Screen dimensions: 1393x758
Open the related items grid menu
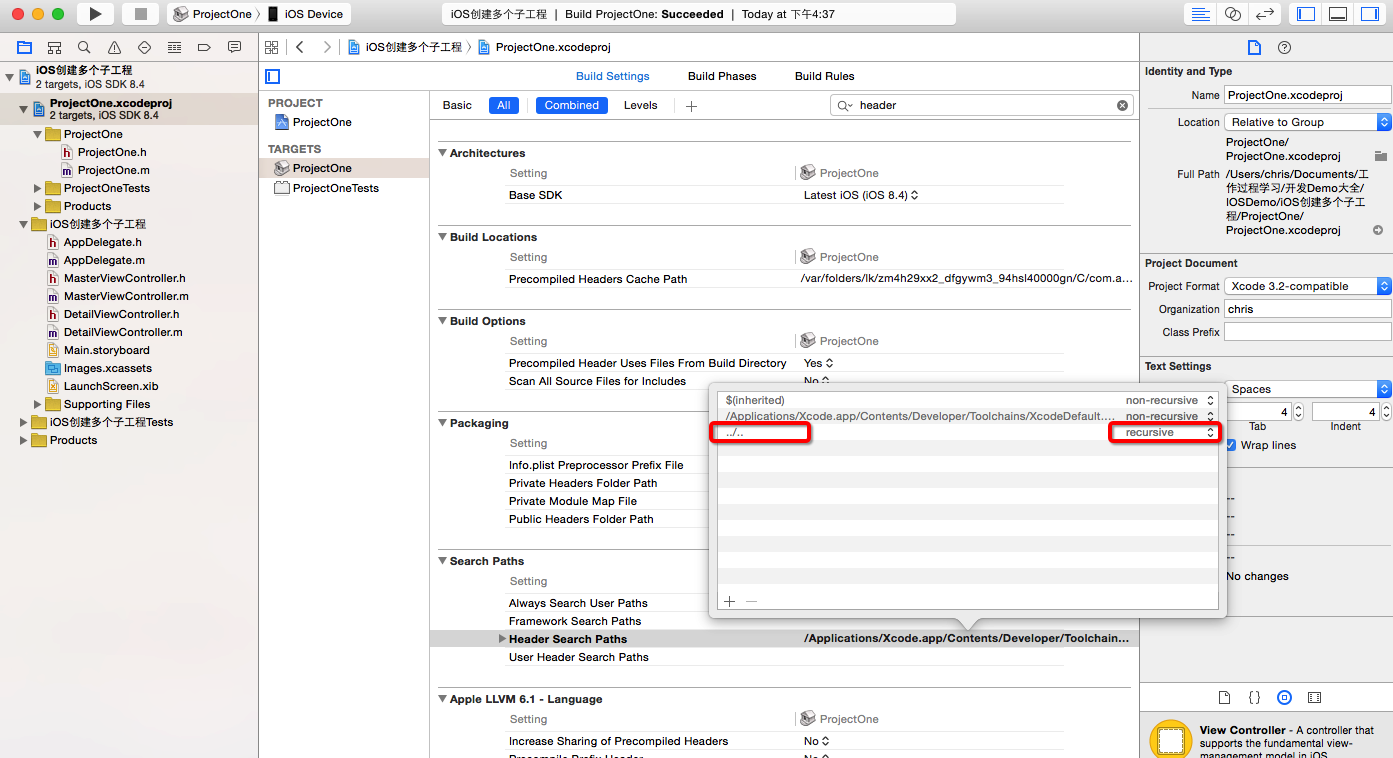click(x=271, y=47)
